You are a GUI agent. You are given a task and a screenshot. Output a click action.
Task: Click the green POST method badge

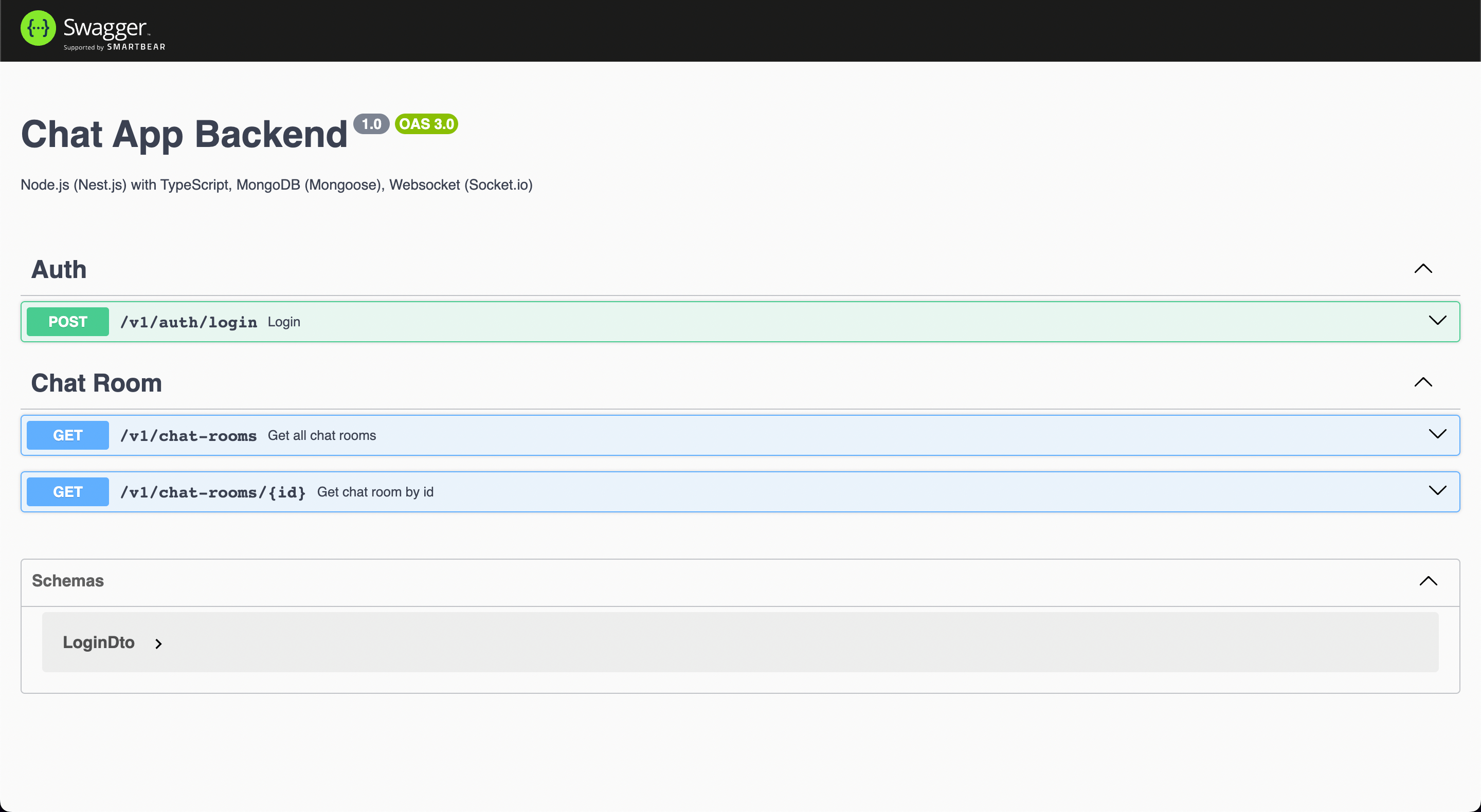point(68,322)
